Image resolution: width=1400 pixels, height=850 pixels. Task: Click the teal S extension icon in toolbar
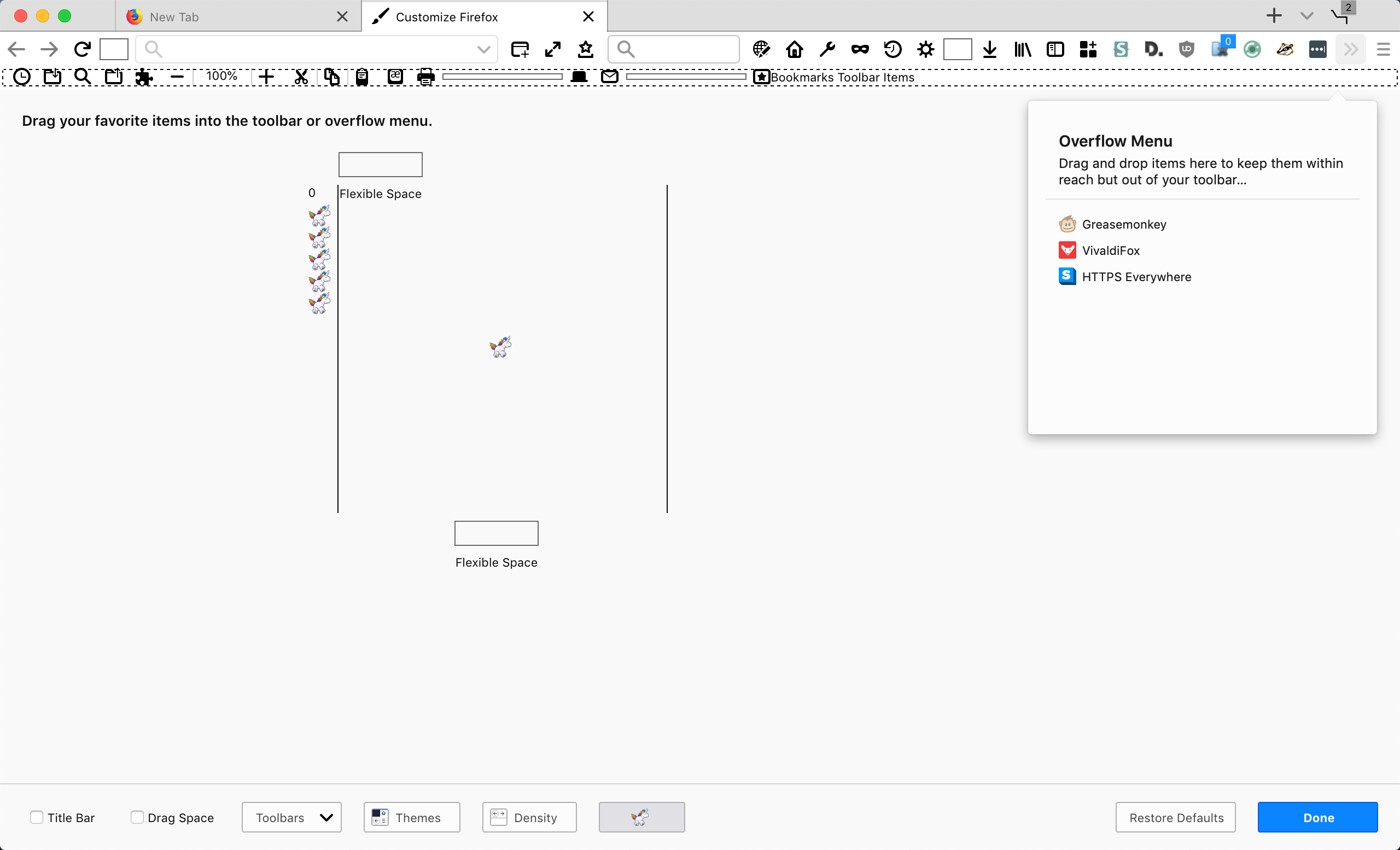pyautogui.click(x=1121, y=49)
